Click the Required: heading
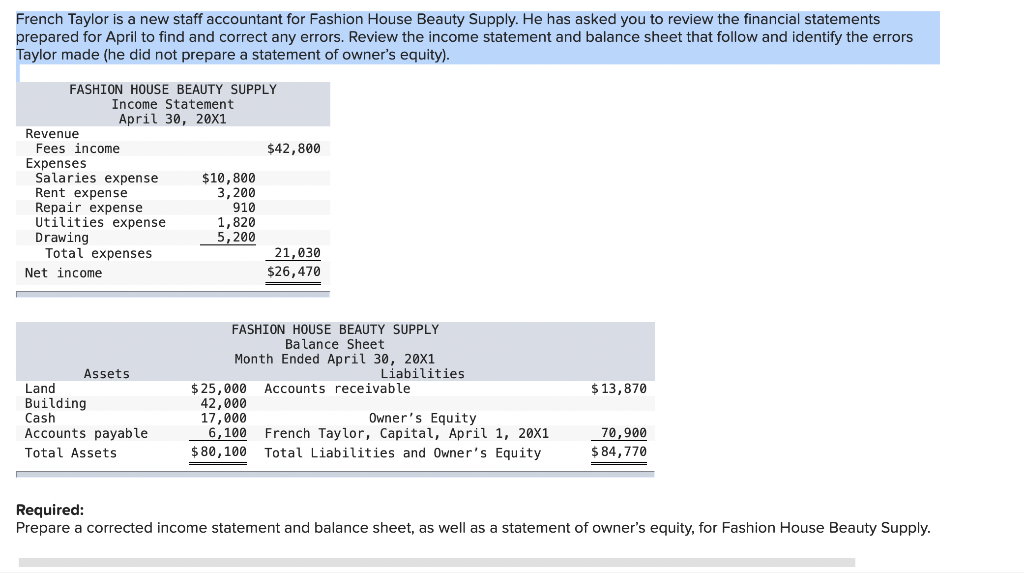1024x573 pixels. [x=50, y=510]
